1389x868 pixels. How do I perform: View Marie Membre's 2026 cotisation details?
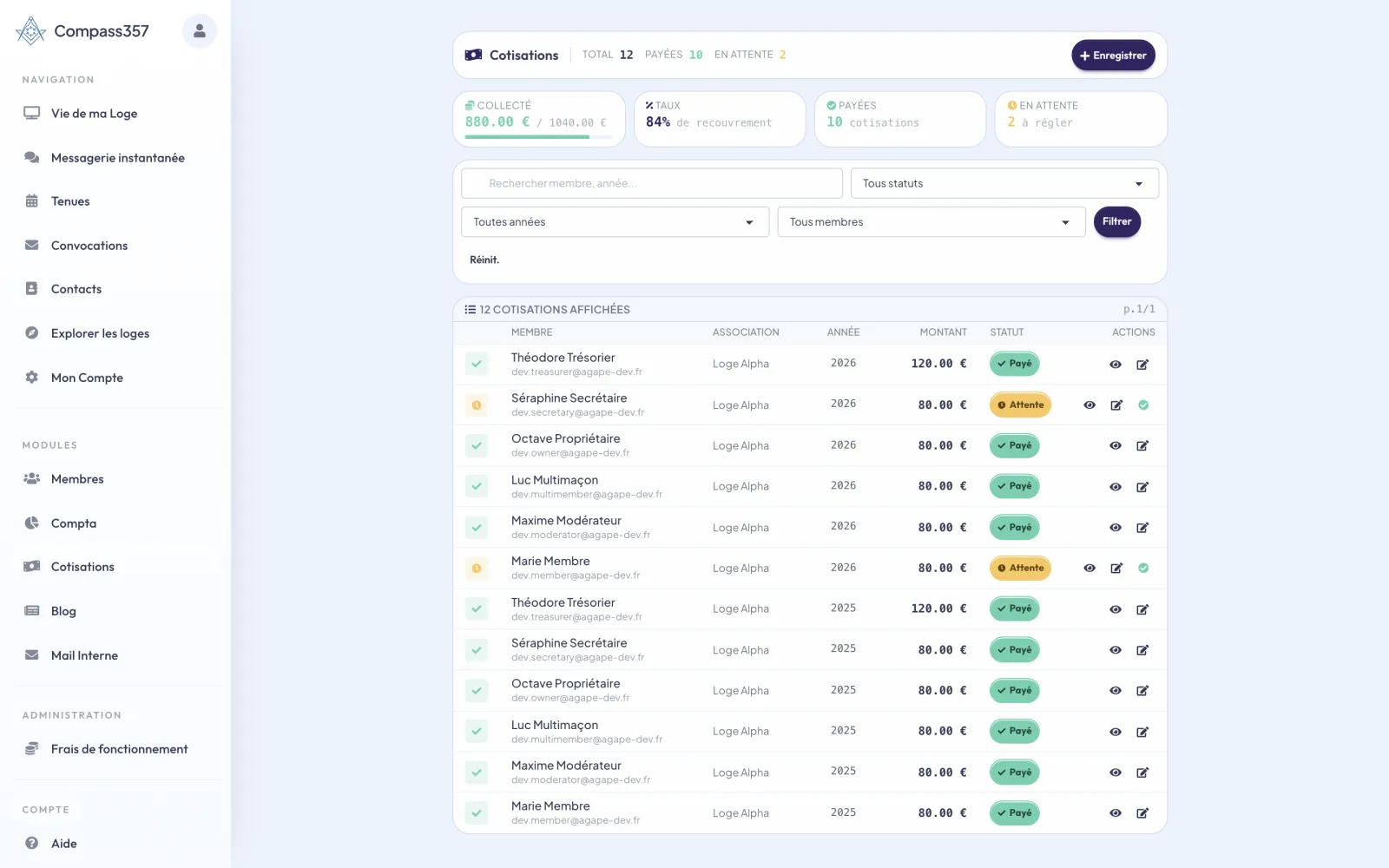point(1089,569)
